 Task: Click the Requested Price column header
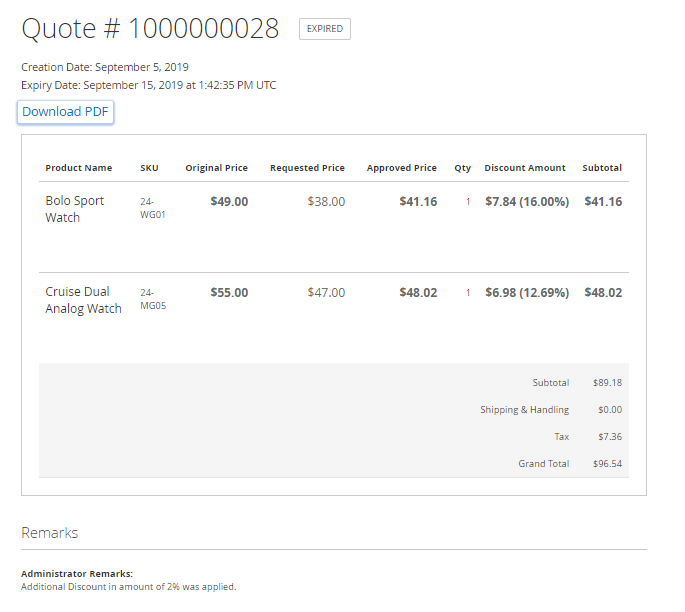click(307, 168)
